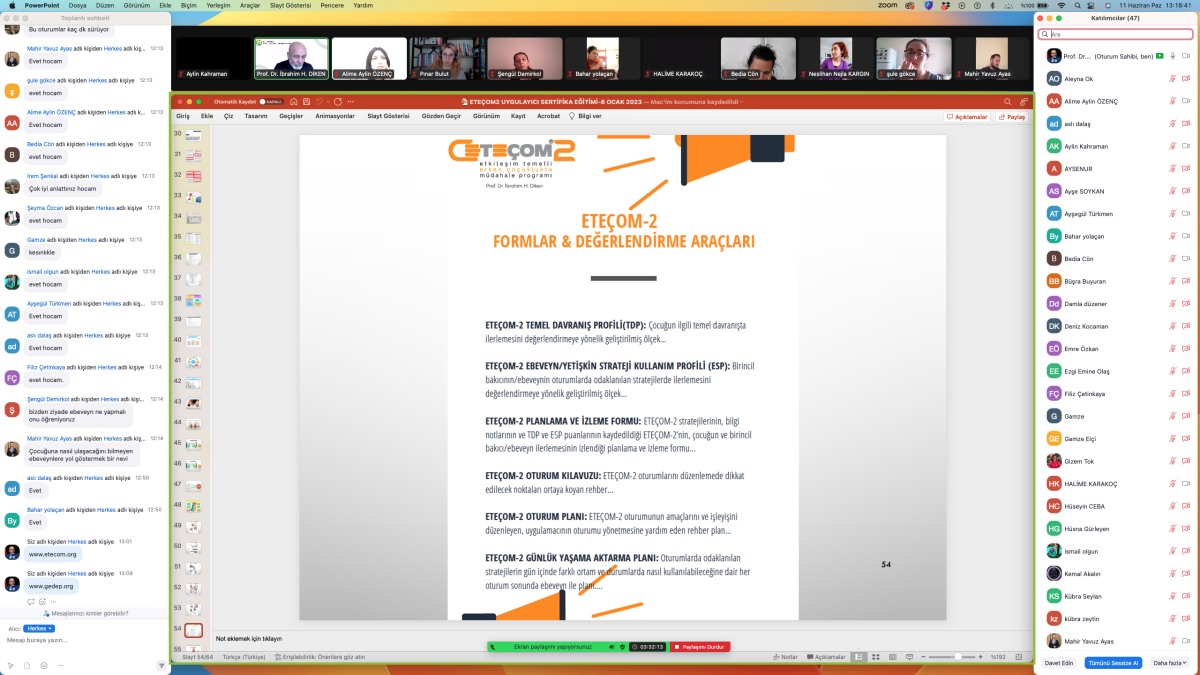Click the add-reaction icon under www.gedep.org message
The image size is (1200, 675).
coord(42,602)
